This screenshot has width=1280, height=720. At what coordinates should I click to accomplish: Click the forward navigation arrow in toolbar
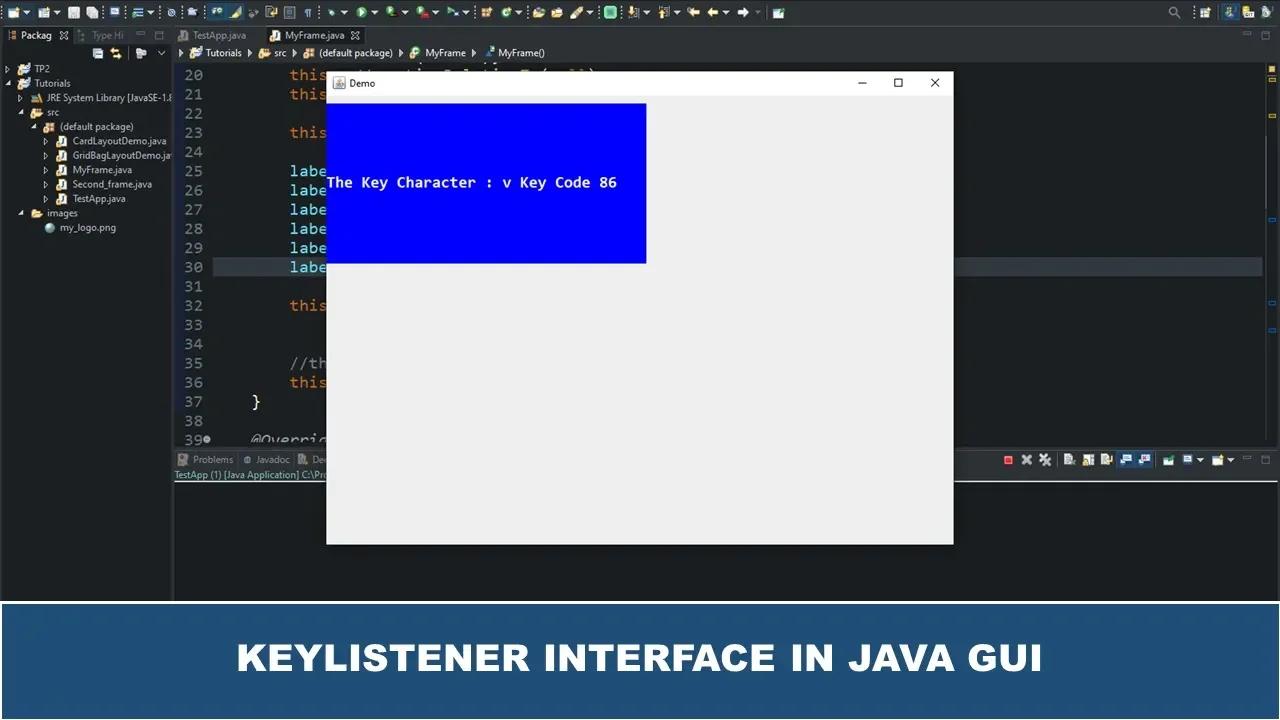pos(742,12)
